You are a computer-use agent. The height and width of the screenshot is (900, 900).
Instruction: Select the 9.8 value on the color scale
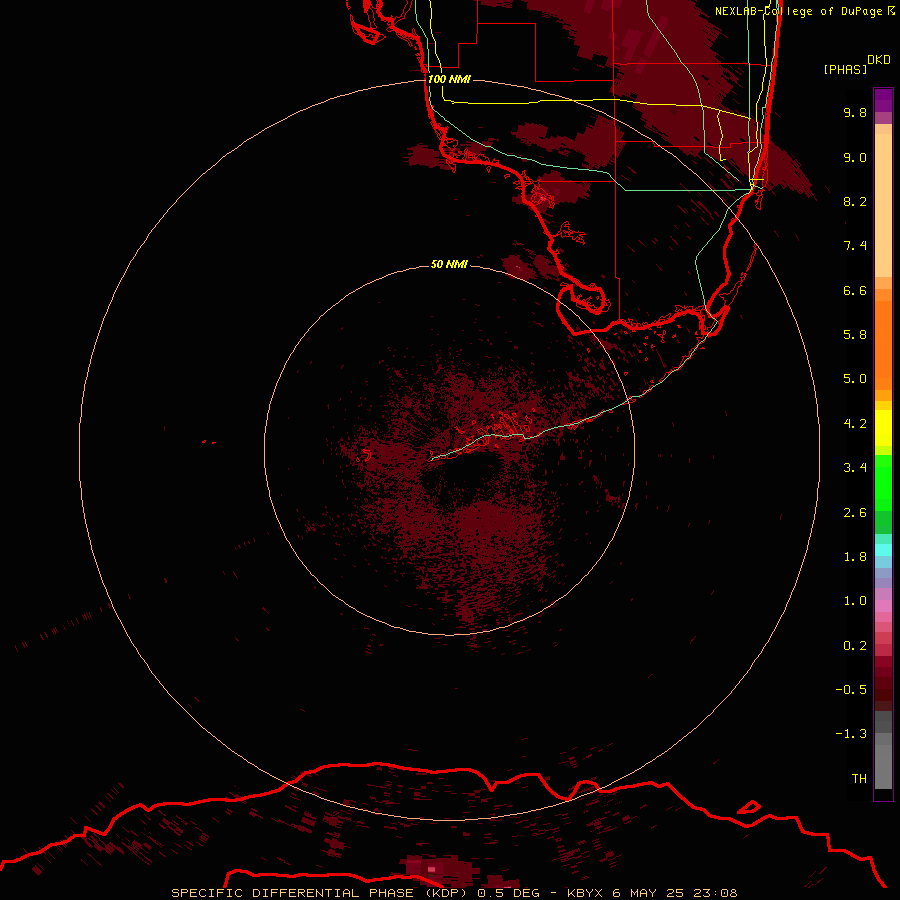click(x=855, y=112)
